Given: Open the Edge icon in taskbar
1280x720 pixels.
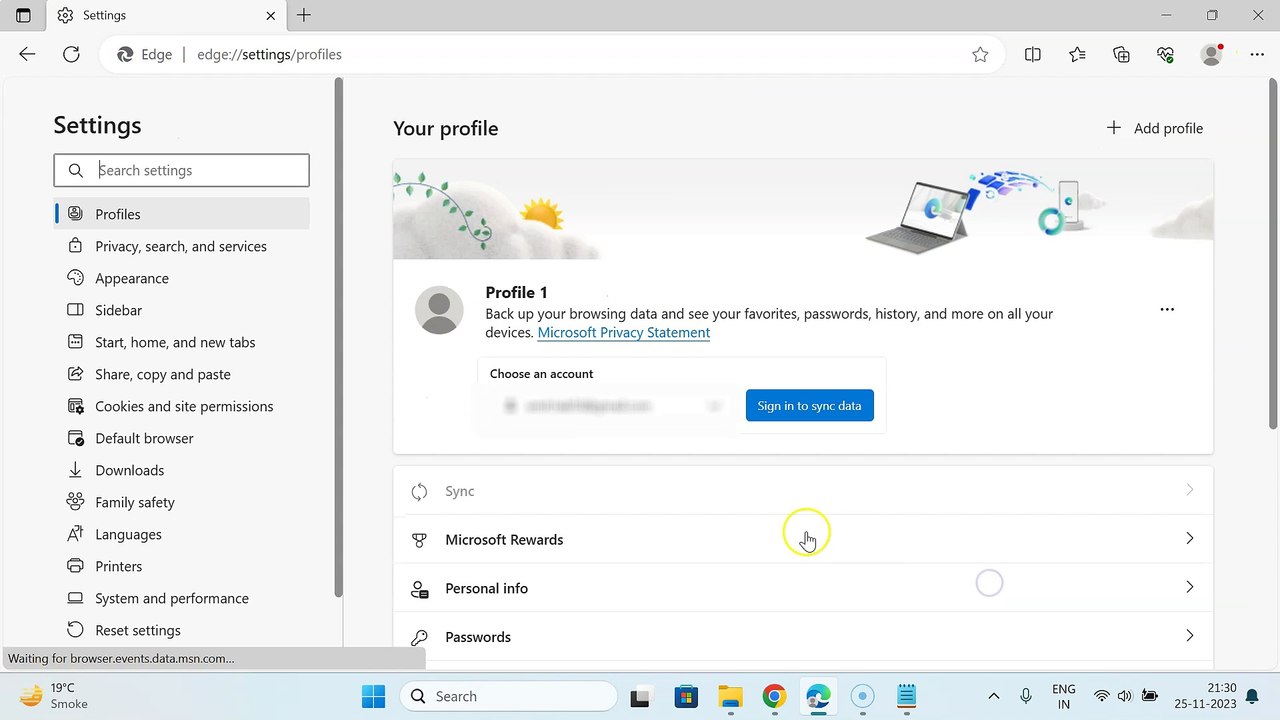Looking at the screenshot, I should 818,696.
